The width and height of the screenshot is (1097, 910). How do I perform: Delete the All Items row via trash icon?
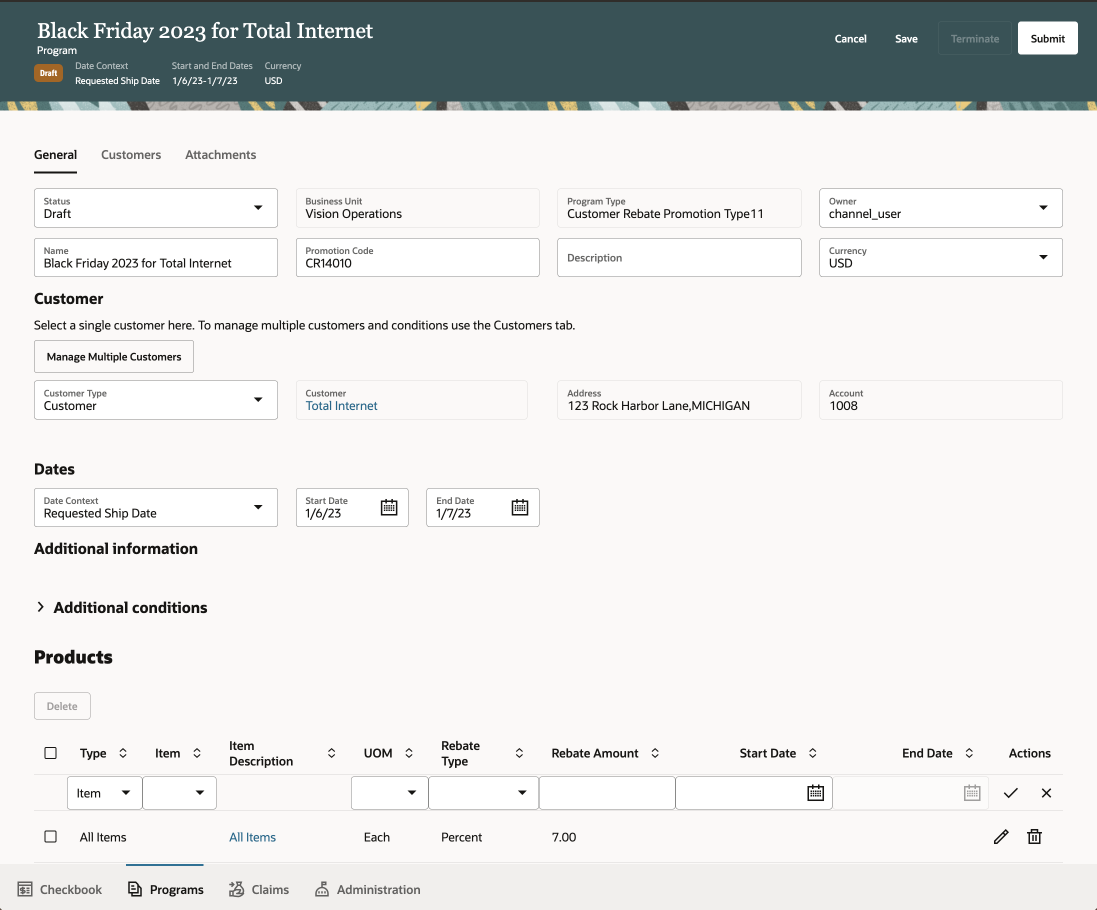1035,837
